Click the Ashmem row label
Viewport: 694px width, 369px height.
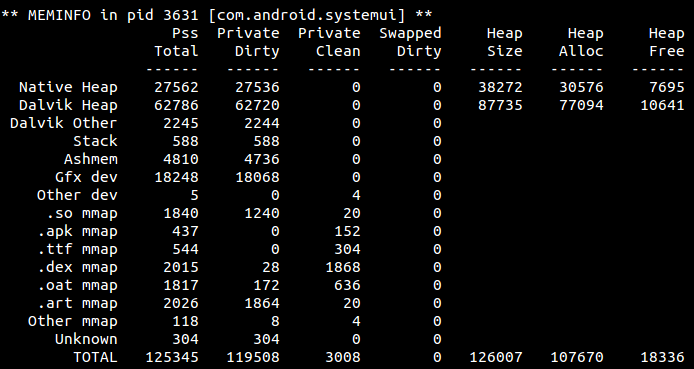(91, 159)
